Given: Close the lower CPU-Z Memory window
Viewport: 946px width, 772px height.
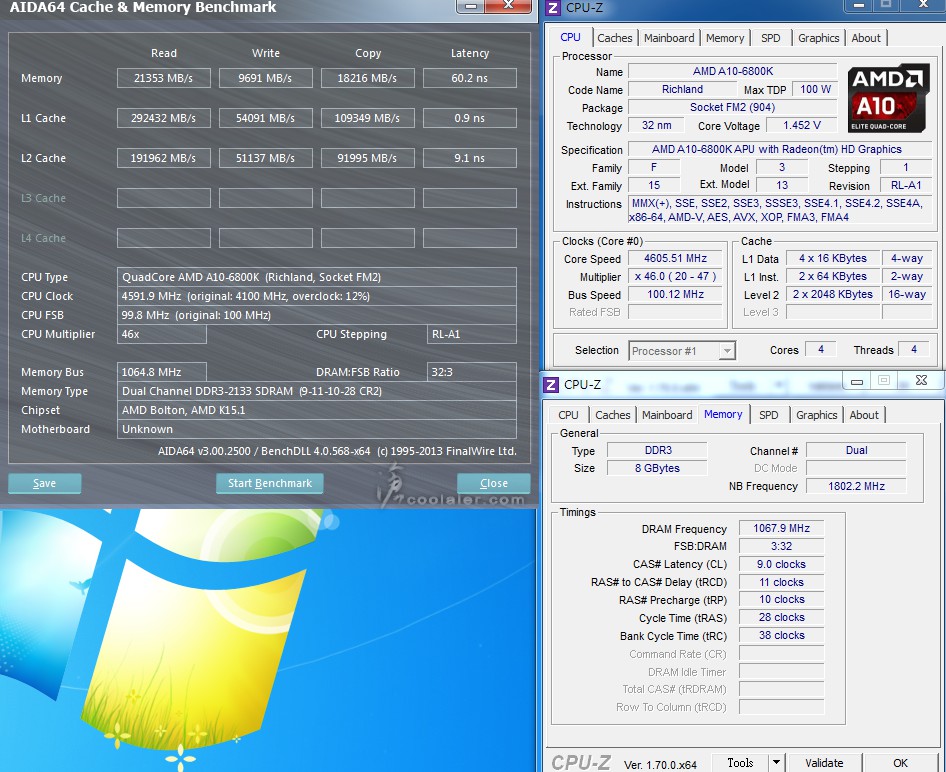Looking at the screenshot, I should tap(921, 380).
